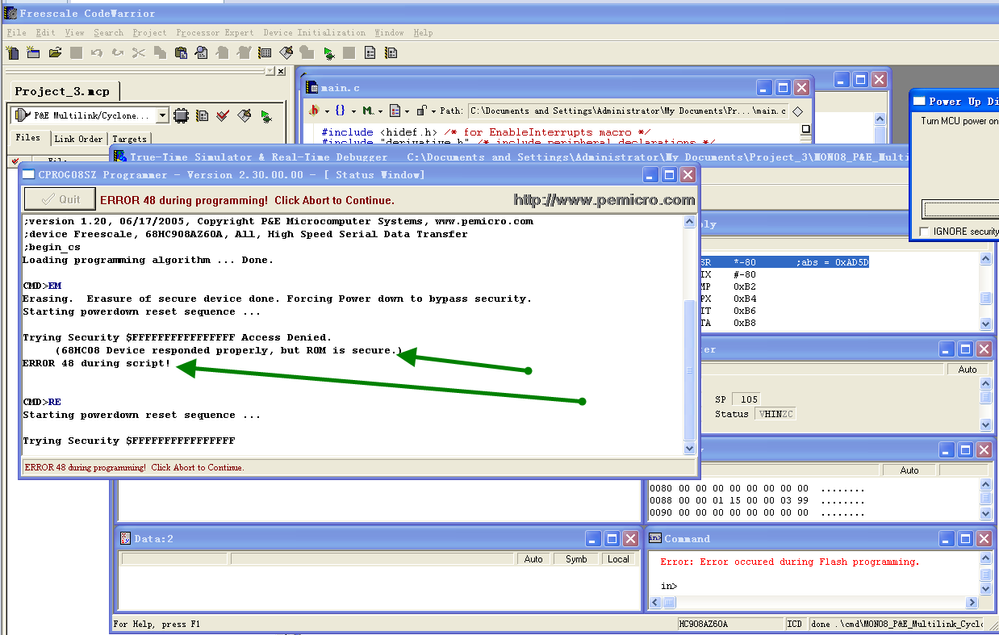Tick the IGNORE security checkbox in Power Up dialog
999x635 pixels.
[924, 231]
